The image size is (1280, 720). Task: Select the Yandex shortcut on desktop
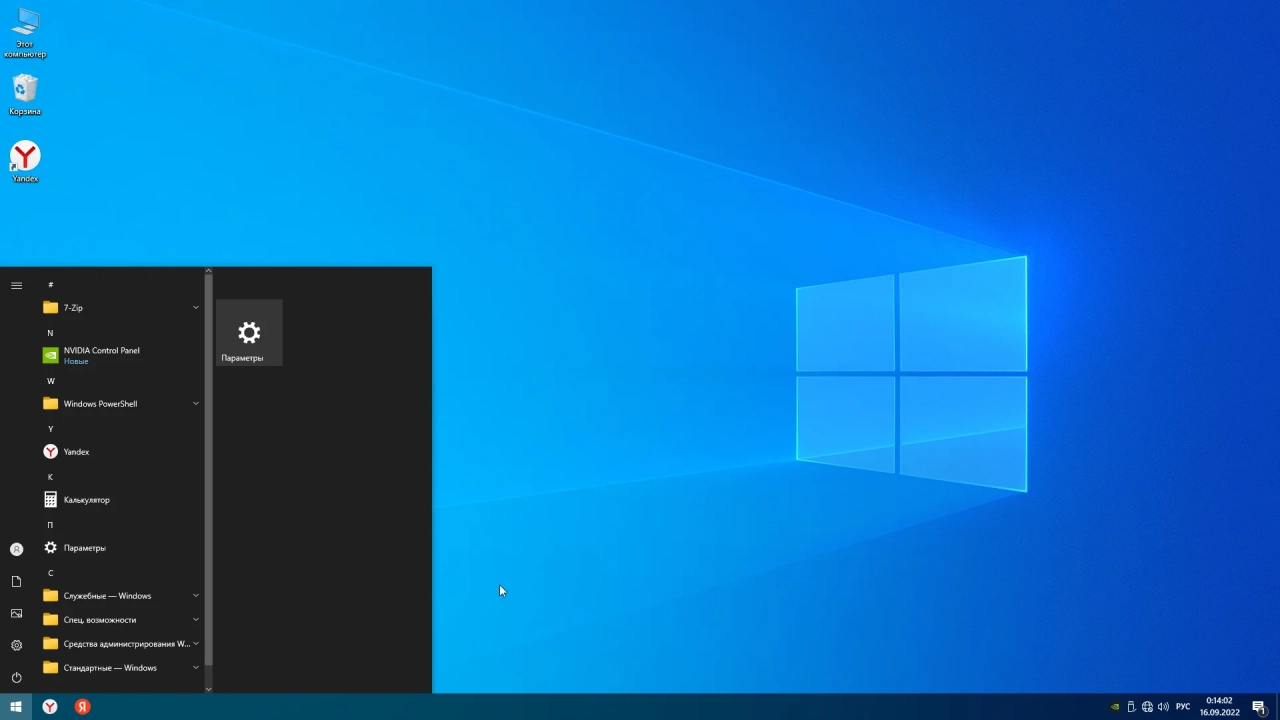25,162
